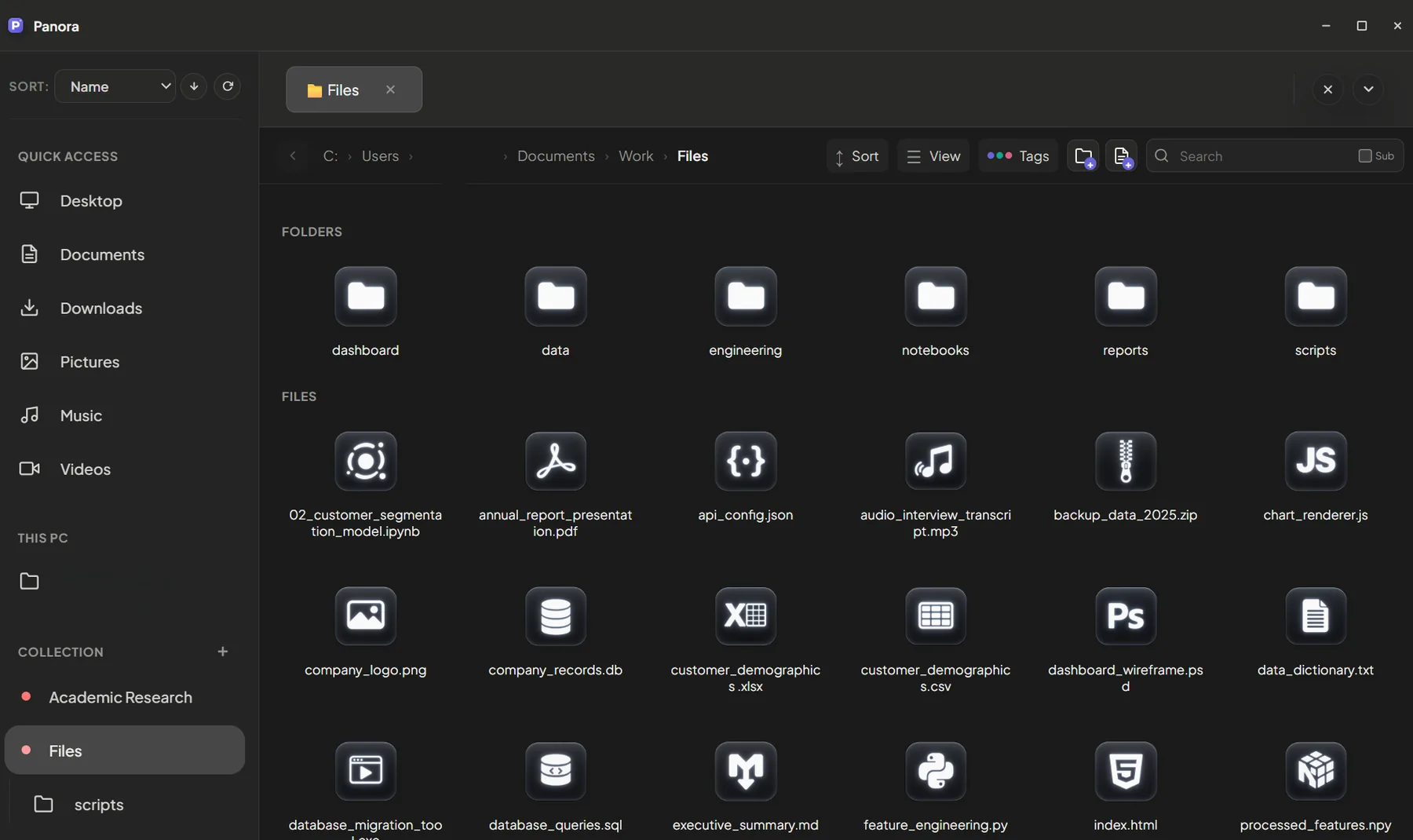Focus the Search input field
Viewport: 1413px width, 840px height.
point(1264,156)
